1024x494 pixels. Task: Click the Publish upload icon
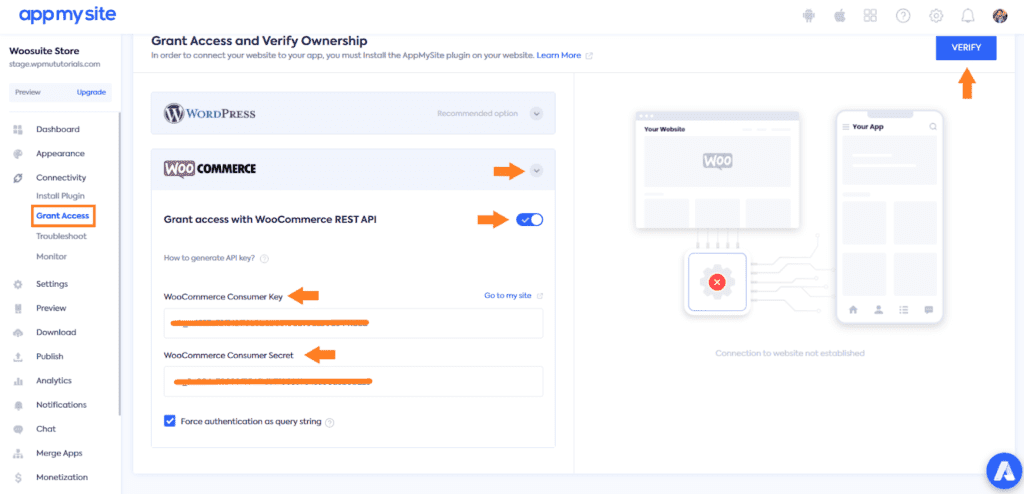pyautogui.click(x=18, y=357)
